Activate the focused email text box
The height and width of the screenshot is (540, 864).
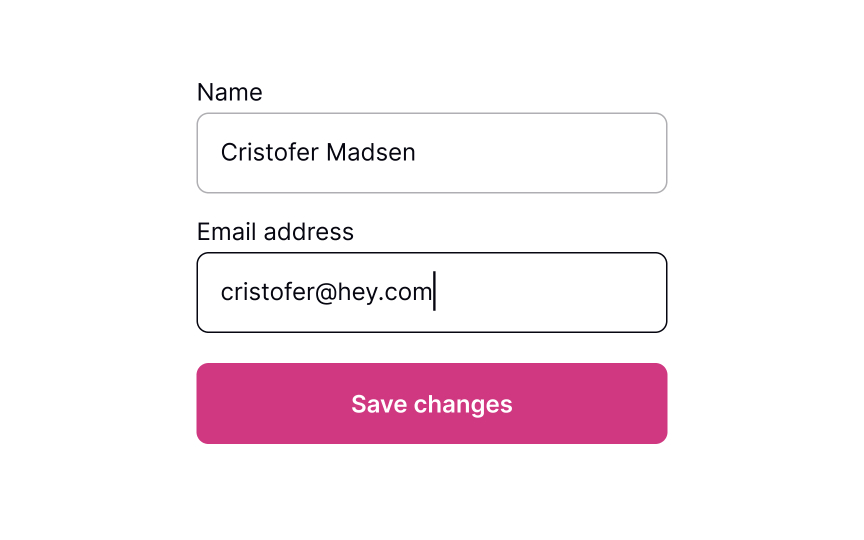pyautogui.click(x=432, y=292)
